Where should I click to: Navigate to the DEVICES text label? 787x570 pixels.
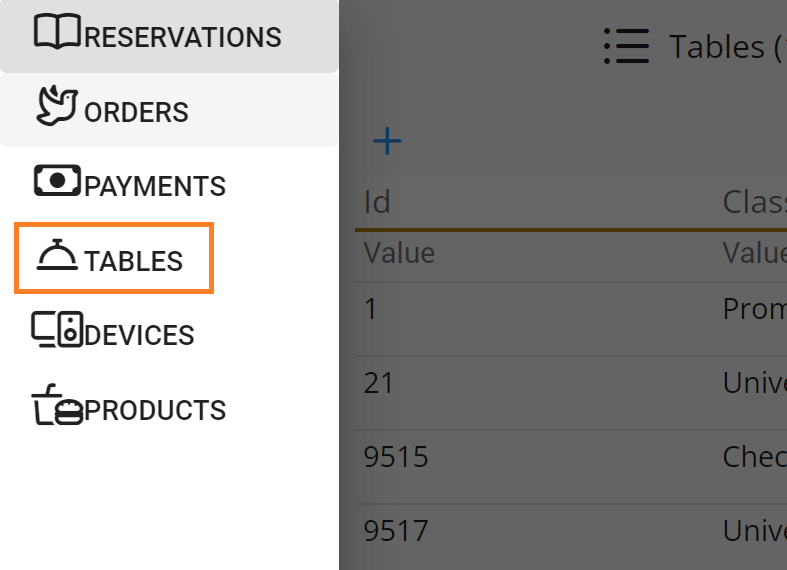139,335
